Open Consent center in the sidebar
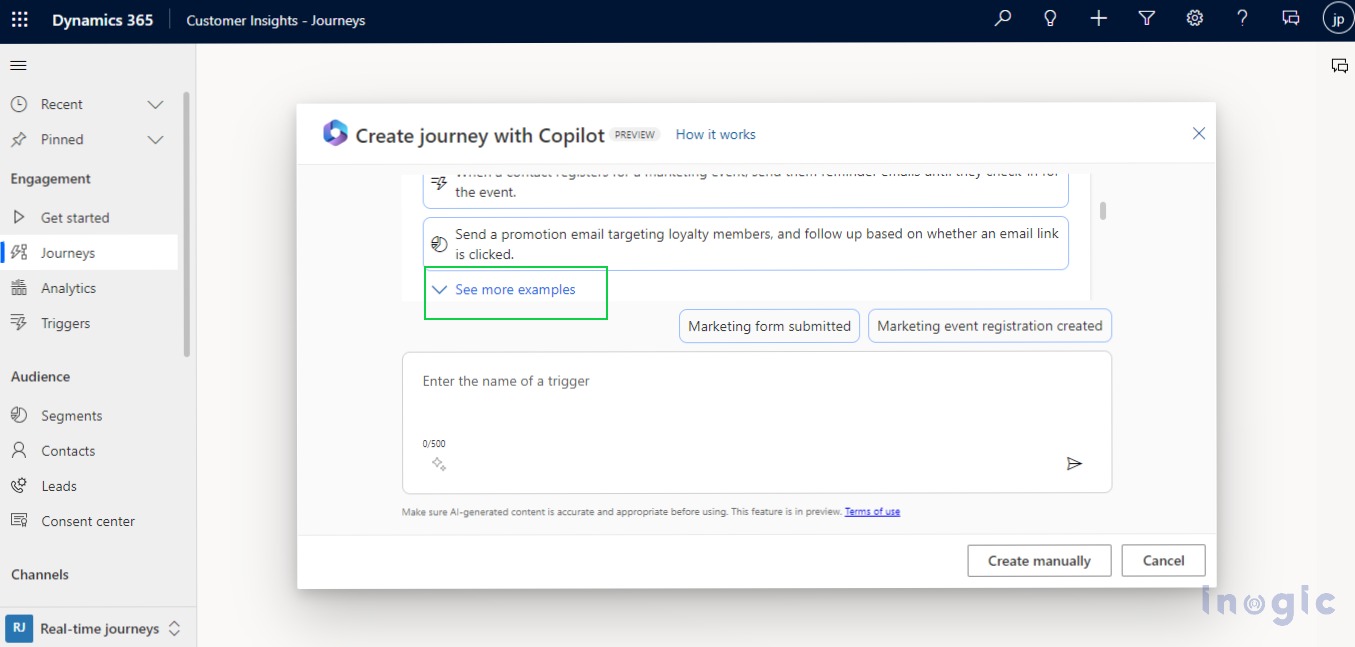 [x=89, y=521]
